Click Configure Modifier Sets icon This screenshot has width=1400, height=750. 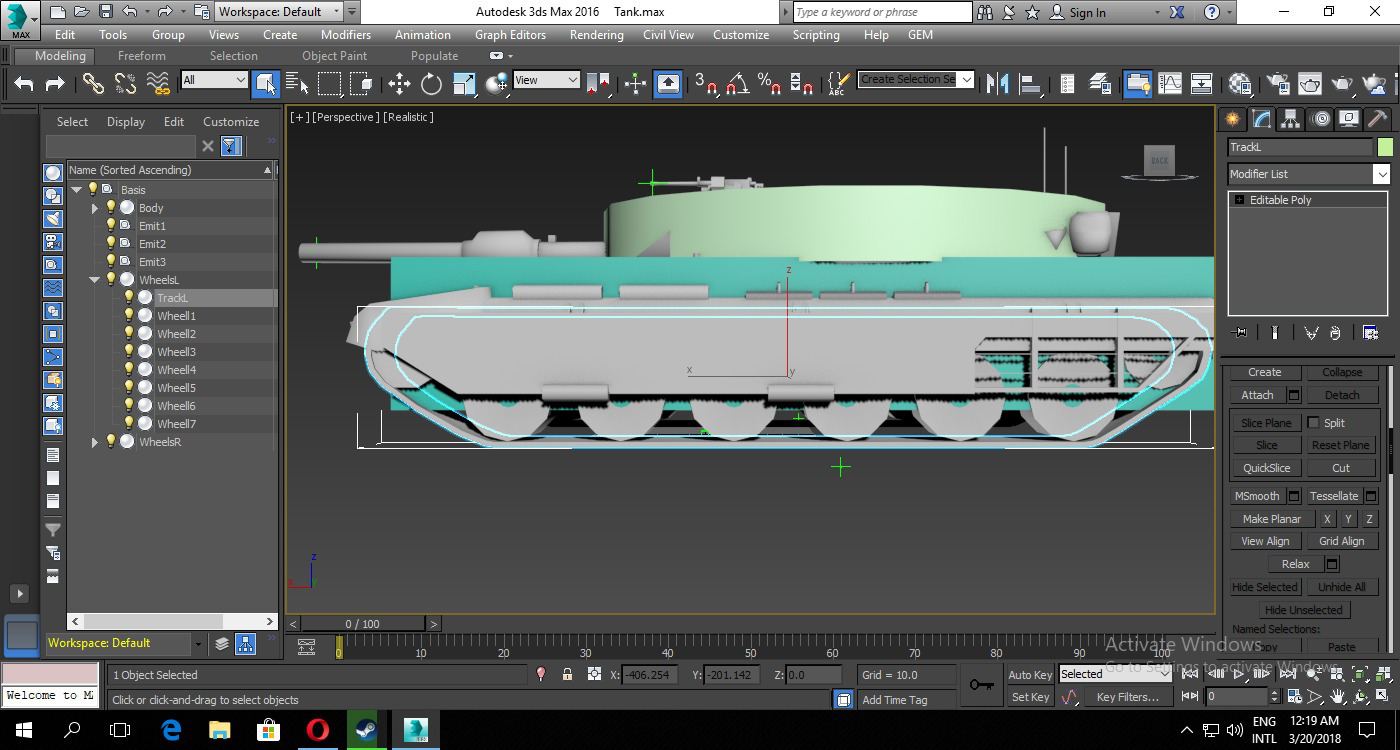(1370, 333)
